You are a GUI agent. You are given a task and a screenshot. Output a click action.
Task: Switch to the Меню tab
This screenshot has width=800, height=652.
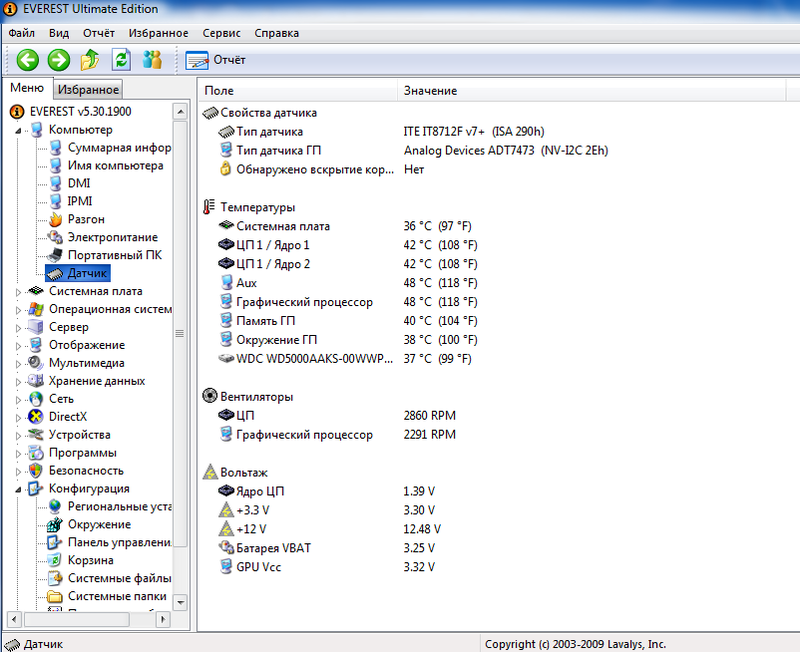tap(27, 88)
